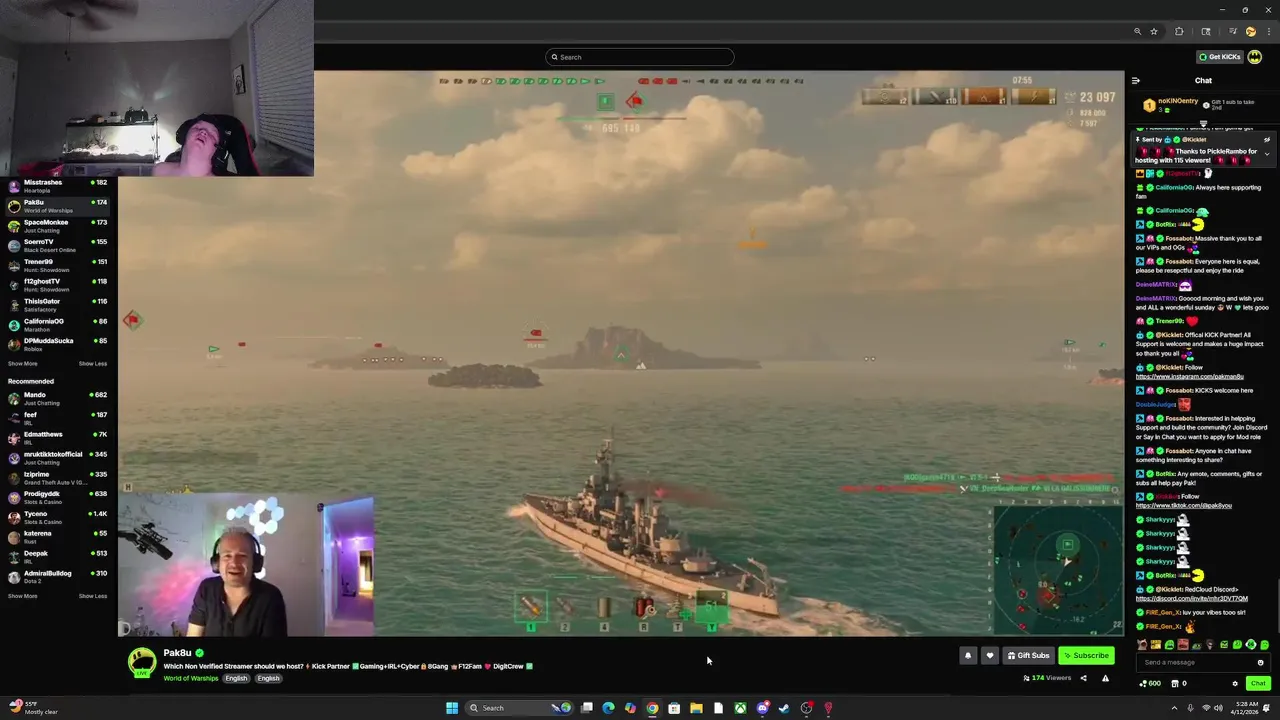The image size is (1280, 720).
Task: Open Pak8u's channel avatar
Action: click(142, 662)
